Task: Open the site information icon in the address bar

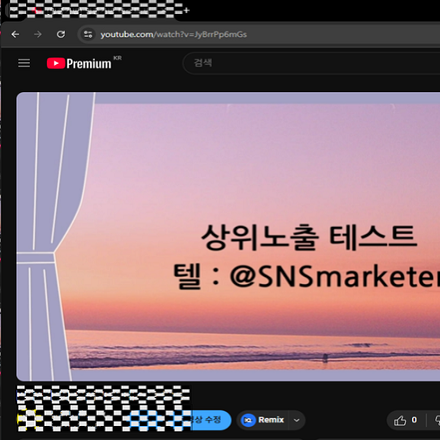Action: (88, 34)
